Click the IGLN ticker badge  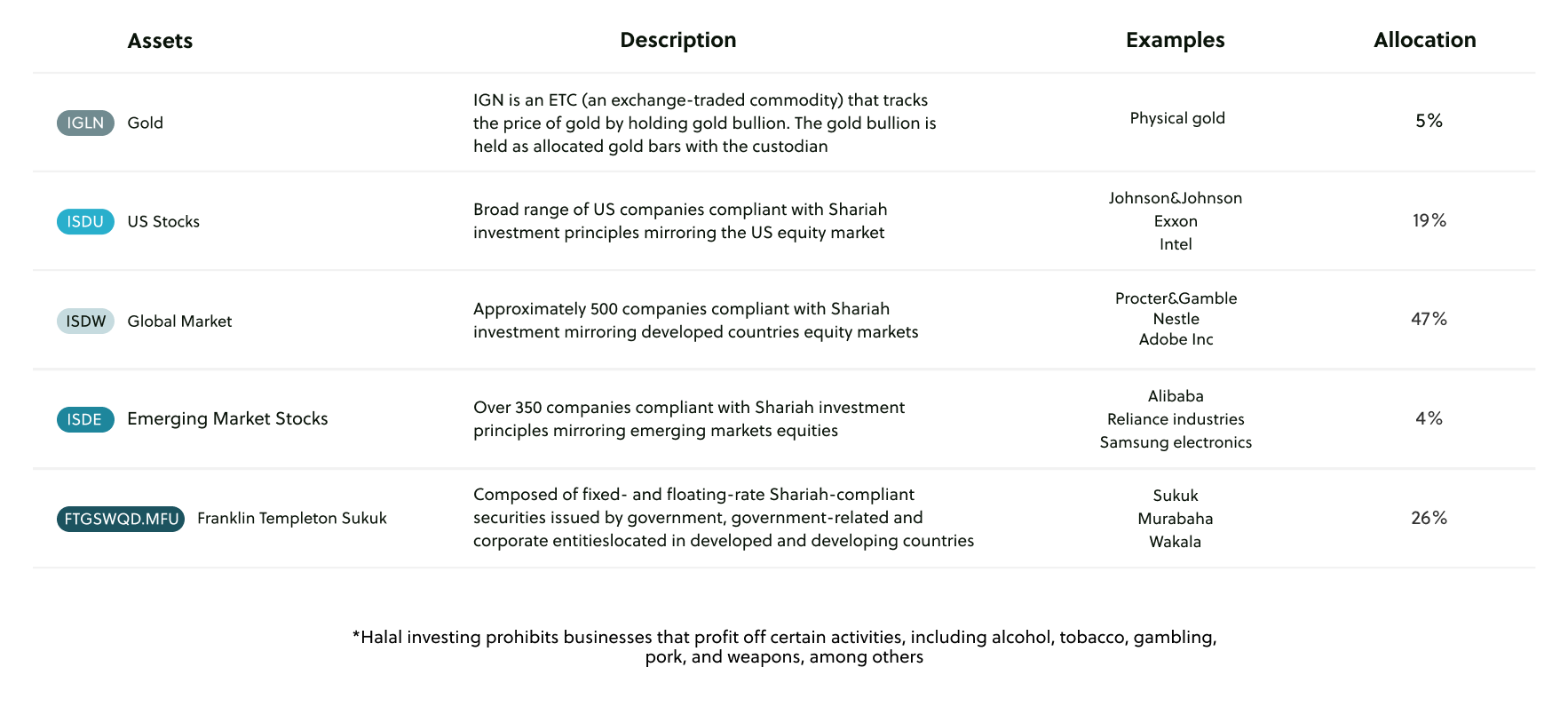[85, 123]
